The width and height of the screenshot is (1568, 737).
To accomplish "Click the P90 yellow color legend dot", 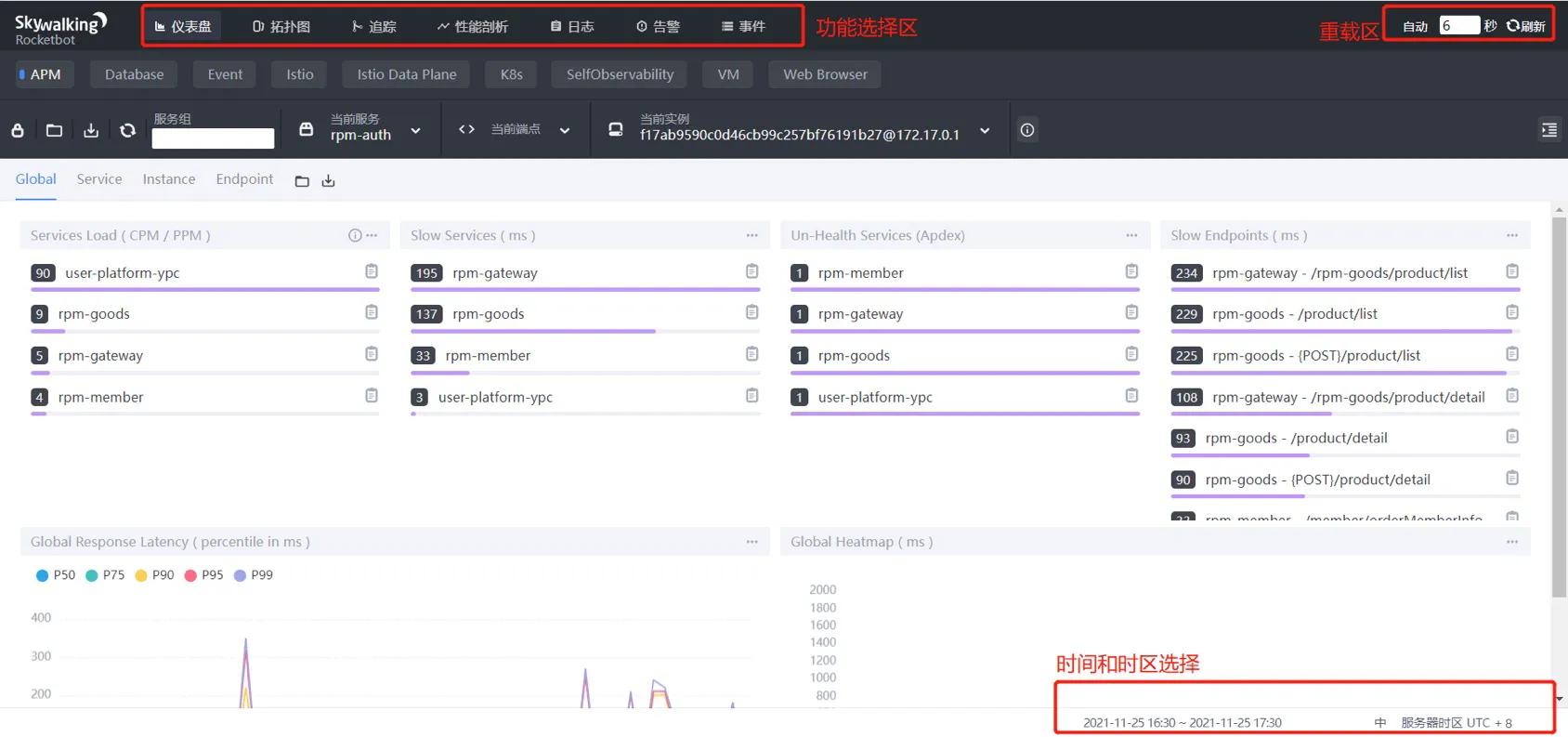I will pos(141,575).
